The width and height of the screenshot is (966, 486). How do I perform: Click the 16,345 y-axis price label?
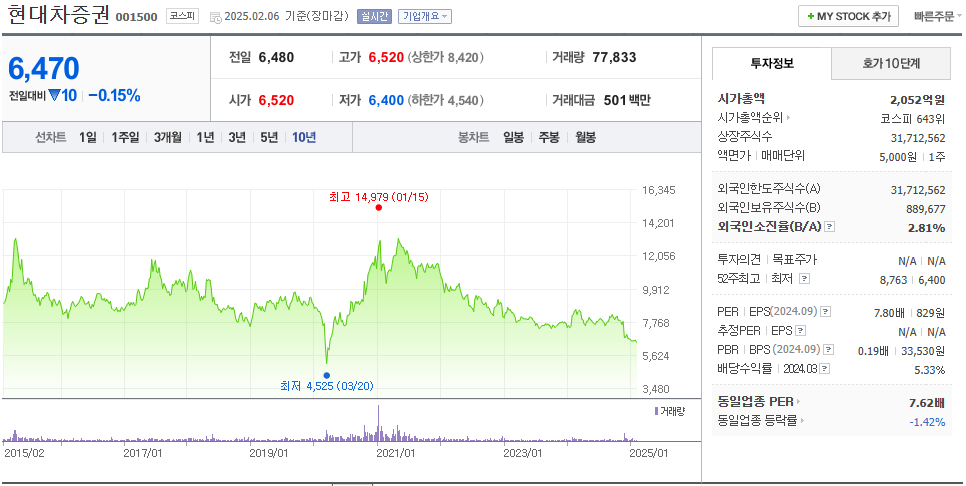(x=659, y=190)
